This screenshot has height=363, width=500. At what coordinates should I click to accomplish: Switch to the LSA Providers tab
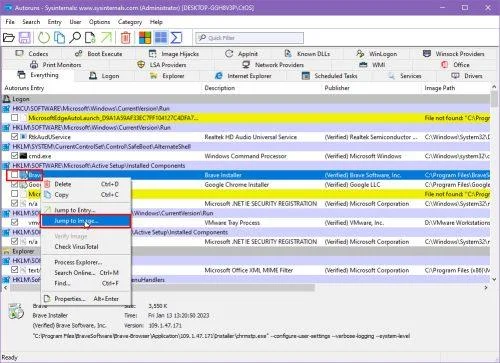coord(162,65)
